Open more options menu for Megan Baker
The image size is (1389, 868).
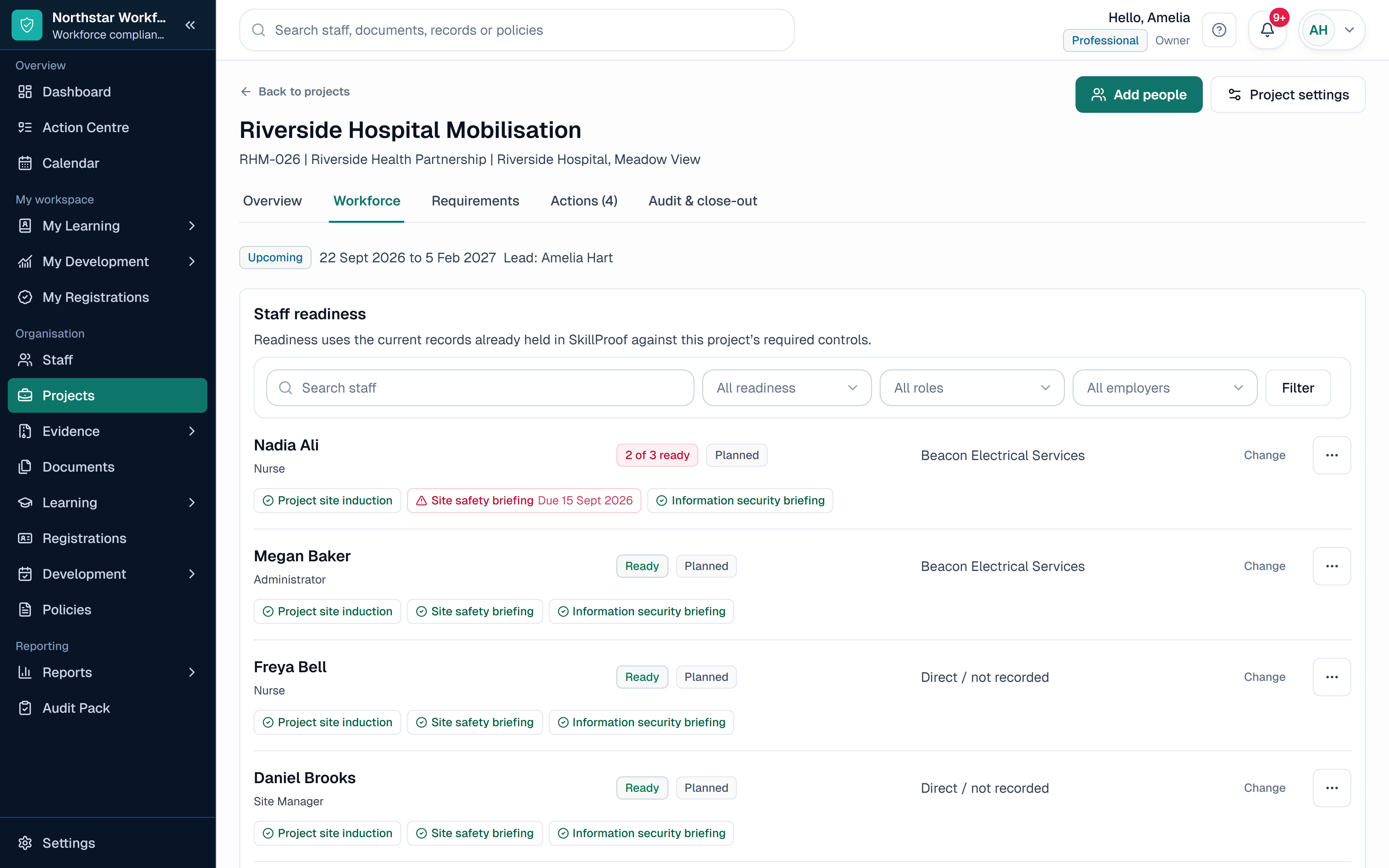click(x=1332, y=566)
